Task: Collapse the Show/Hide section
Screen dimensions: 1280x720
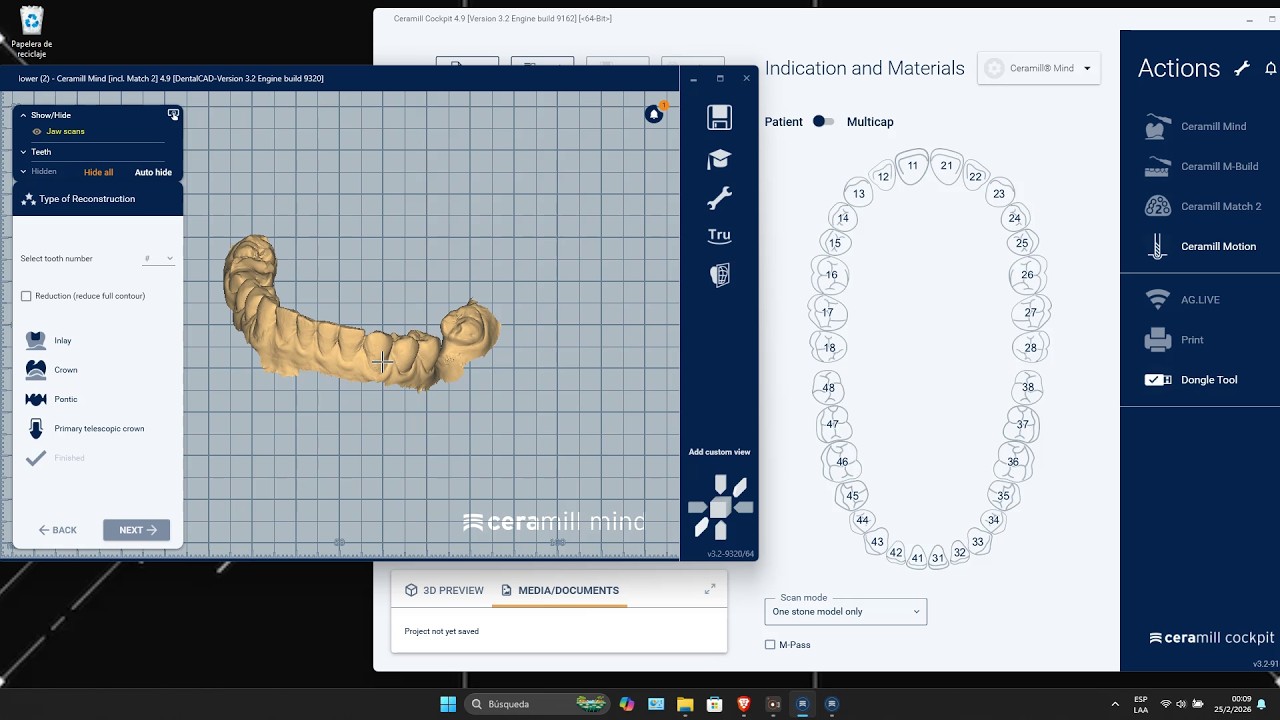Action: tap(23, 115)
